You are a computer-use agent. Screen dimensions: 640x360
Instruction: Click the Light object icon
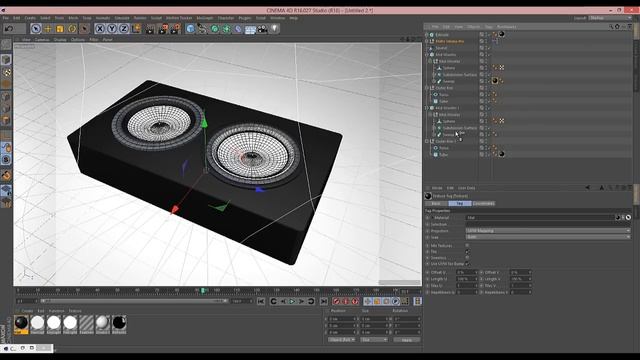[274, 29]
